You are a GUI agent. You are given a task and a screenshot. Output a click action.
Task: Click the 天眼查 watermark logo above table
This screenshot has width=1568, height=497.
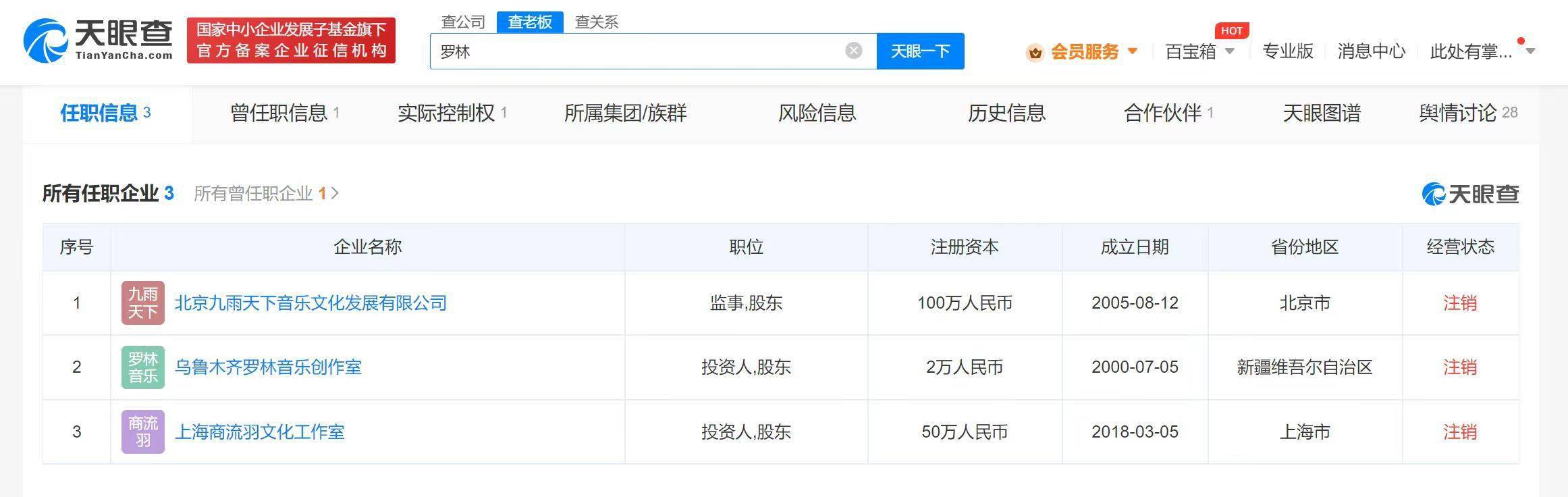pyautogui.click(x=1470, y=194)
